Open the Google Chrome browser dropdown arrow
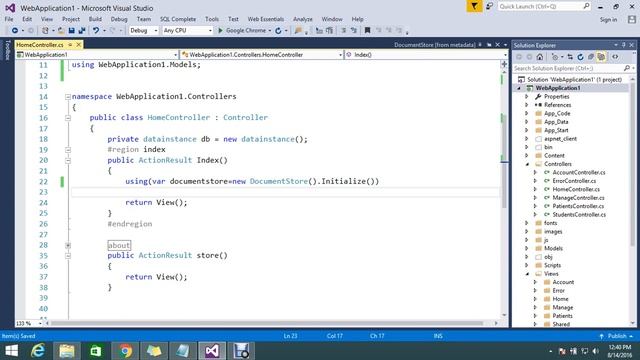Image resolution: width=640 pixels, height=360 pixels. pyautogui.click(x=270, y=31)
